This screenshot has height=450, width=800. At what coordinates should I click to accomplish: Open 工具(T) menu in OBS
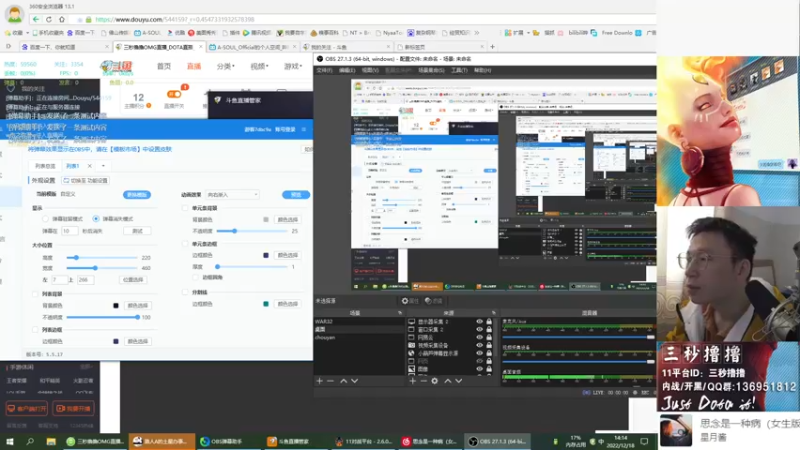pyautogui.click(x=459, y=70)
